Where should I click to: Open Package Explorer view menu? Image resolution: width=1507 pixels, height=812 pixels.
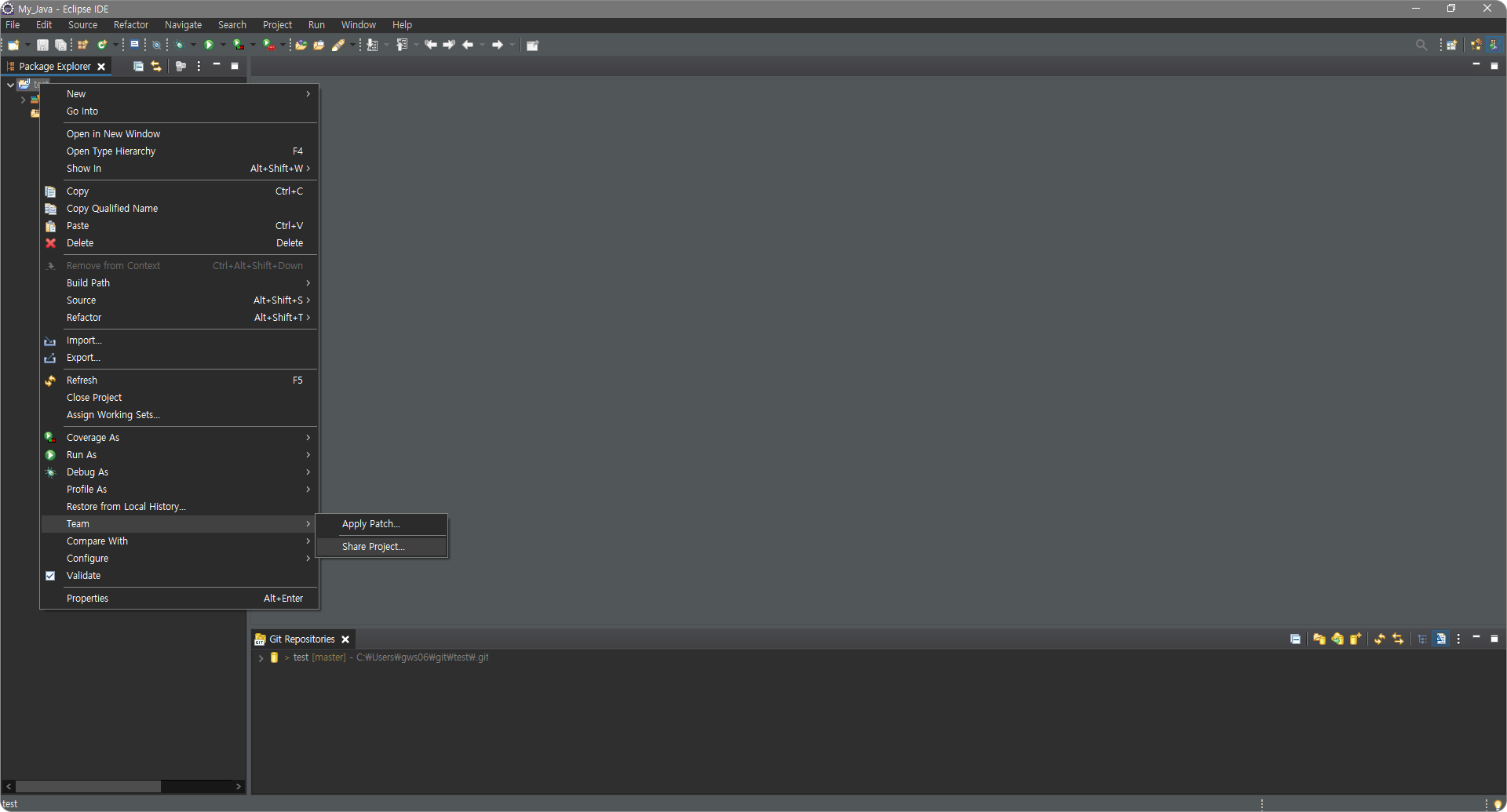[199, 67]
